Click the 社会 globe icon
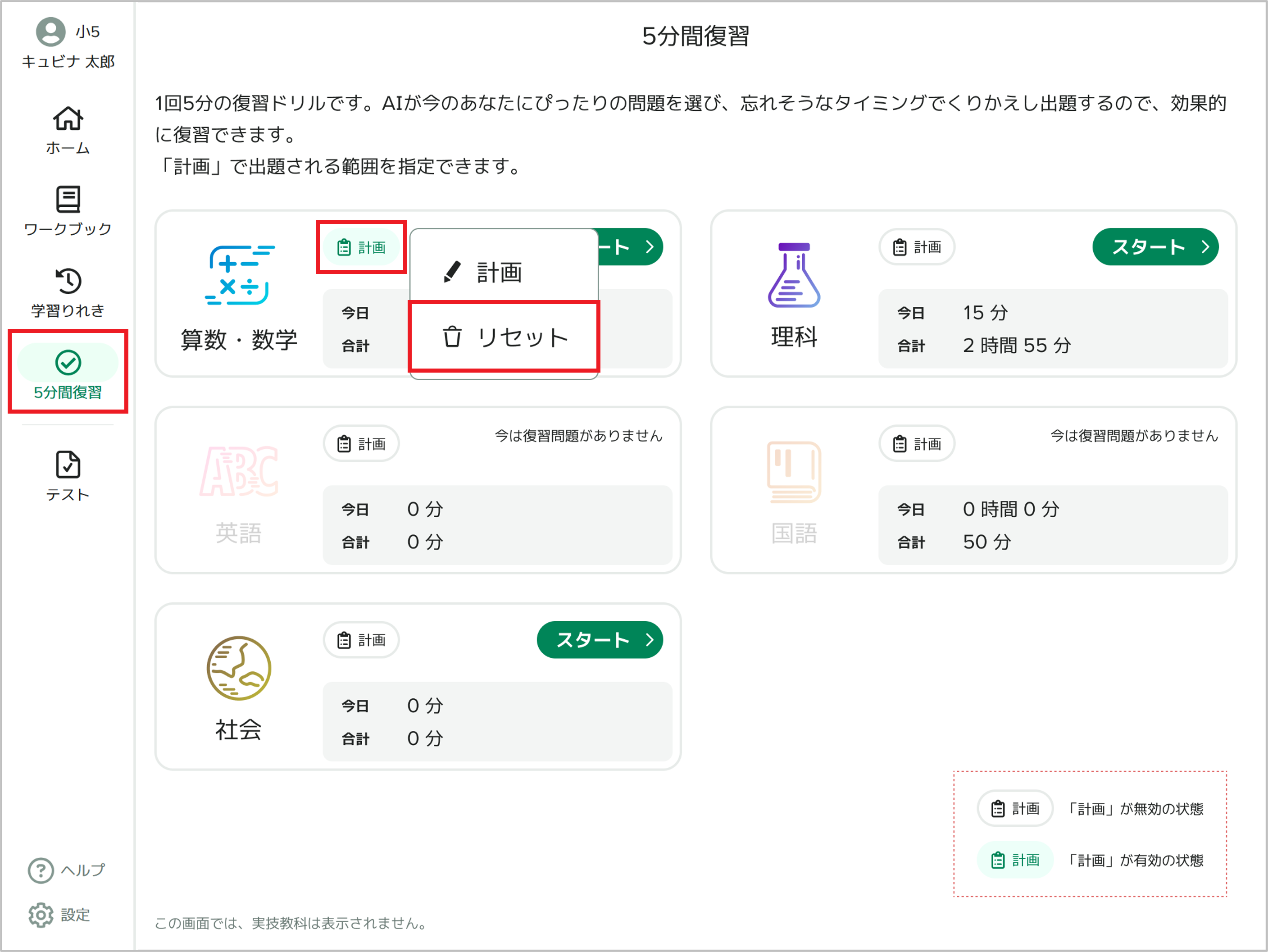The height and width of the screenshot is (952, 1268). tap(239, 668)
